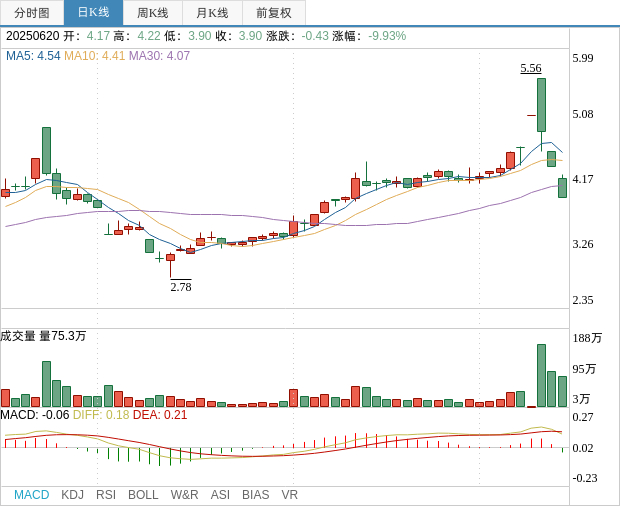The width and height of the screenshot is (620, 506).
Task: Click the MA5 legend label
Action: (33, 56)
